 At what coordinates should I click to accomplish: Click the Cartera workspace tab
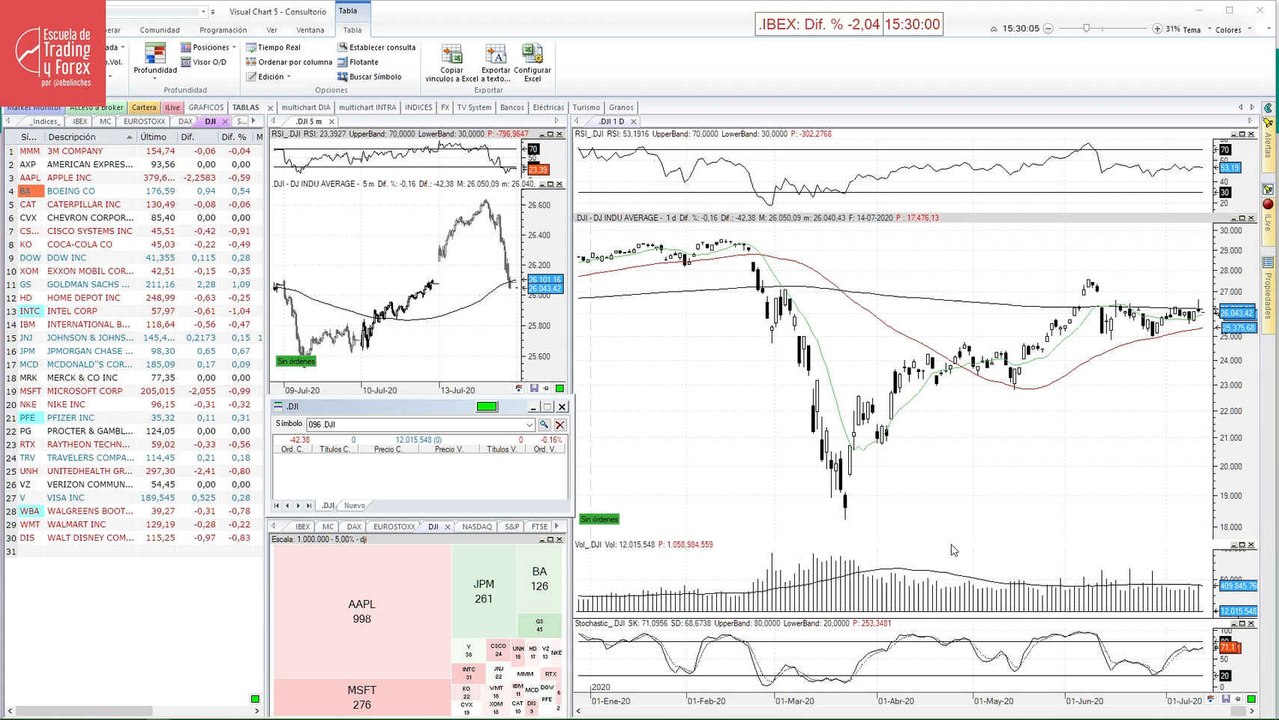click(x=144, y=107)
